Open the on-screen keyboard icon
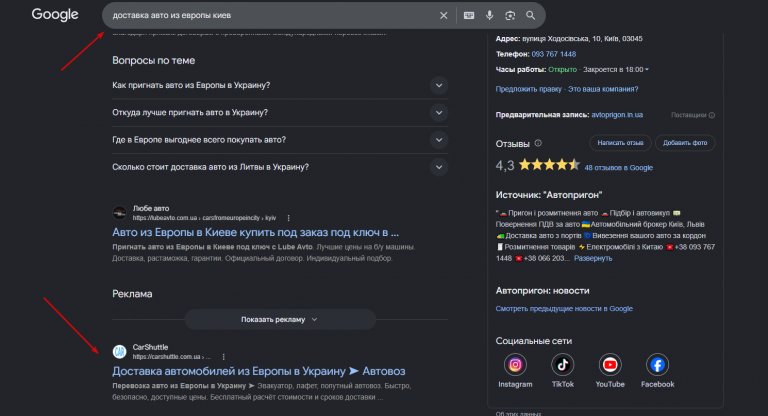 pos(469,16)
